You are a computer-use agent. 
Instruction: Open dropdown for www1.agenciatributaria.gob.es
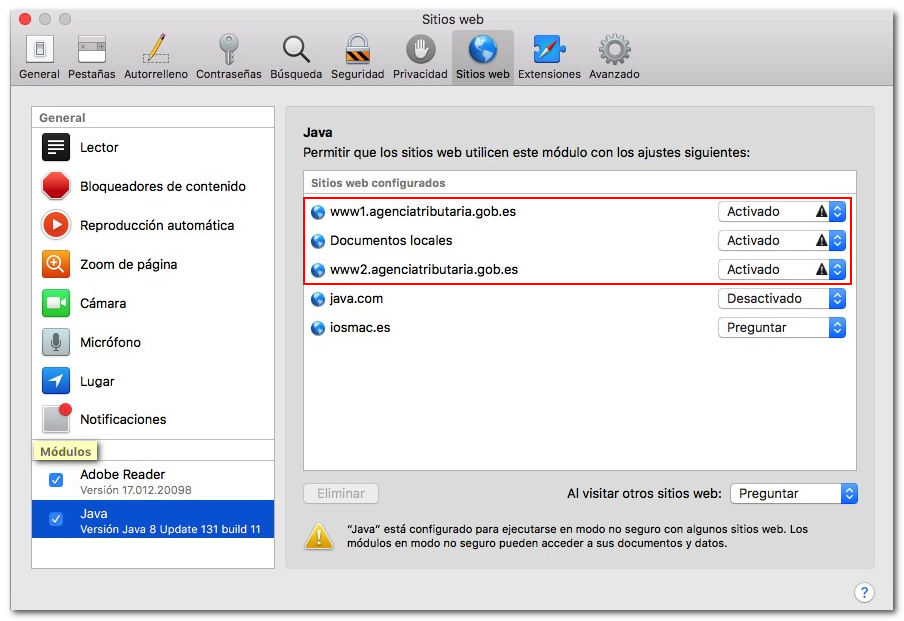[x=782, y=212]
